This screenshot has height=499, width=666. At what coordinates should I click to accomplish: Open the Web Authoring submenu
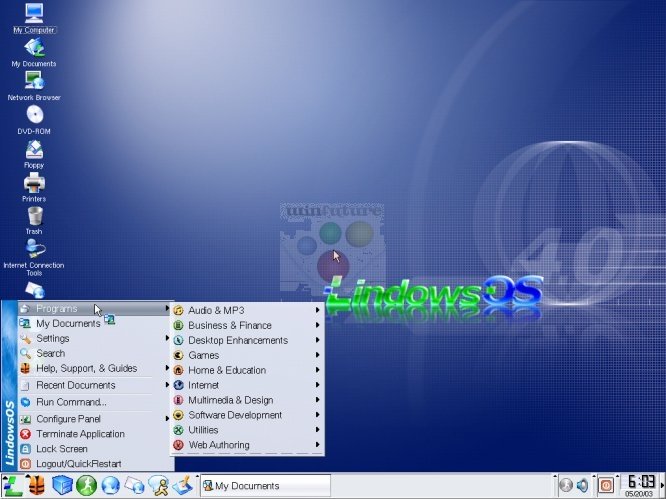247,445
